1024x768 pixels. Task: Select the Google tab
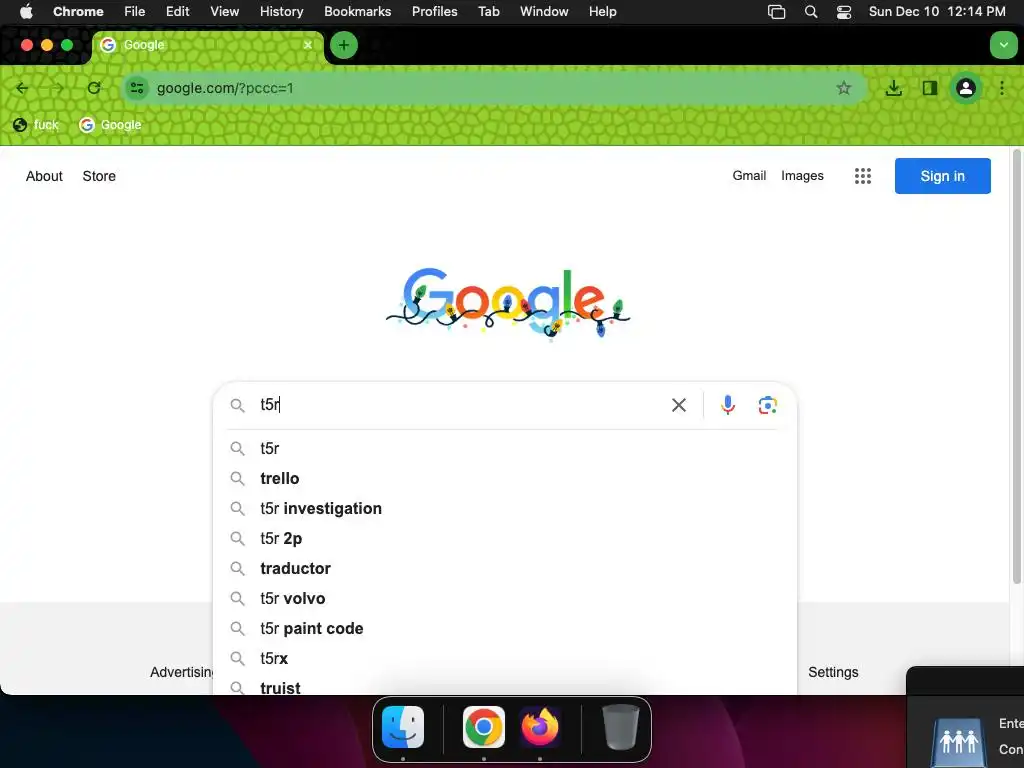[206, 45]
